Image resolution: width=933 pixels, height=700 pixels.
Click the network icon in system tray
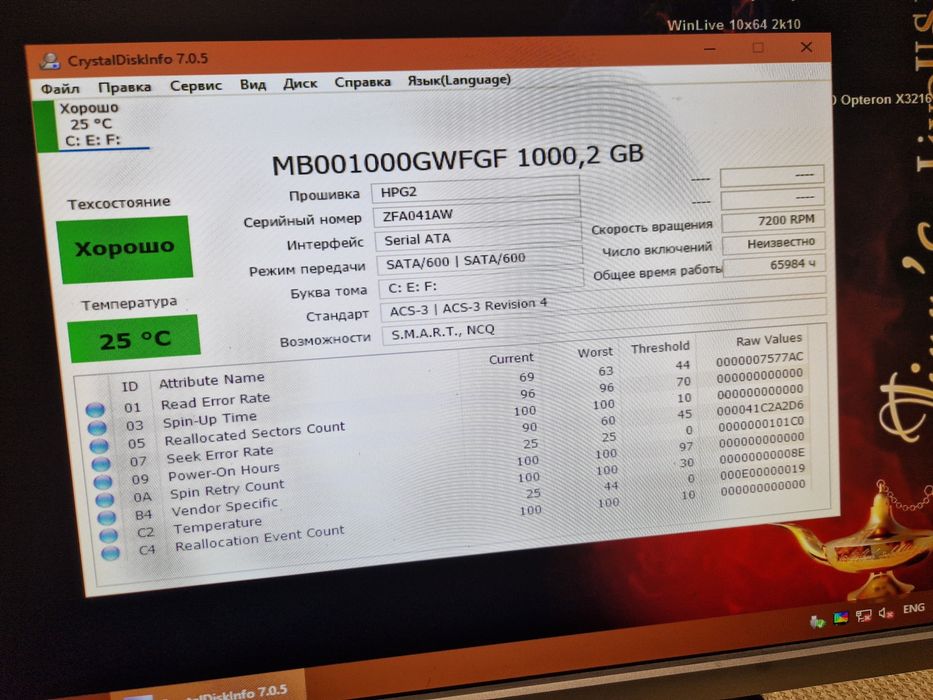pyautogui.click(x=863, y=616)
